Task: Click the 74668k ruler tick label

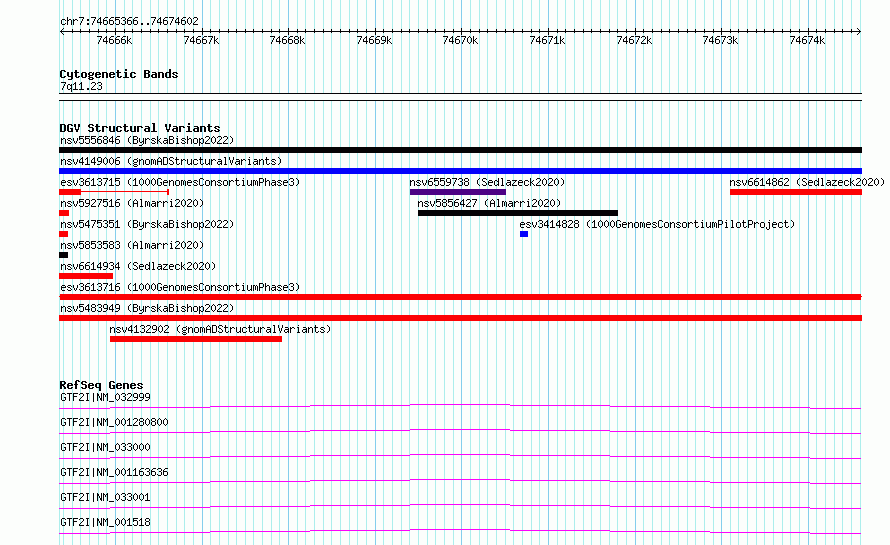Action: click(287, 40)
